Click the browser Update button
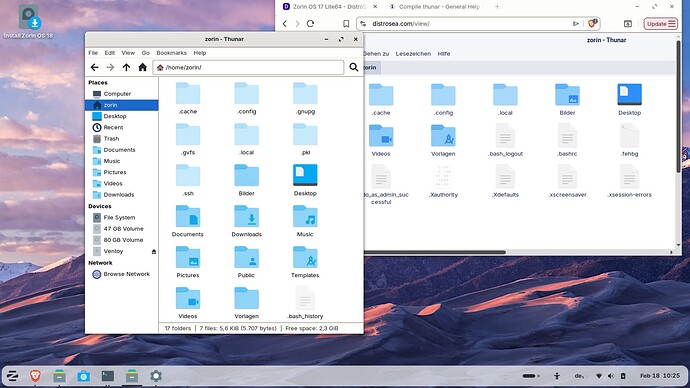The image size is (690, 388). click(x=661, y=24)
